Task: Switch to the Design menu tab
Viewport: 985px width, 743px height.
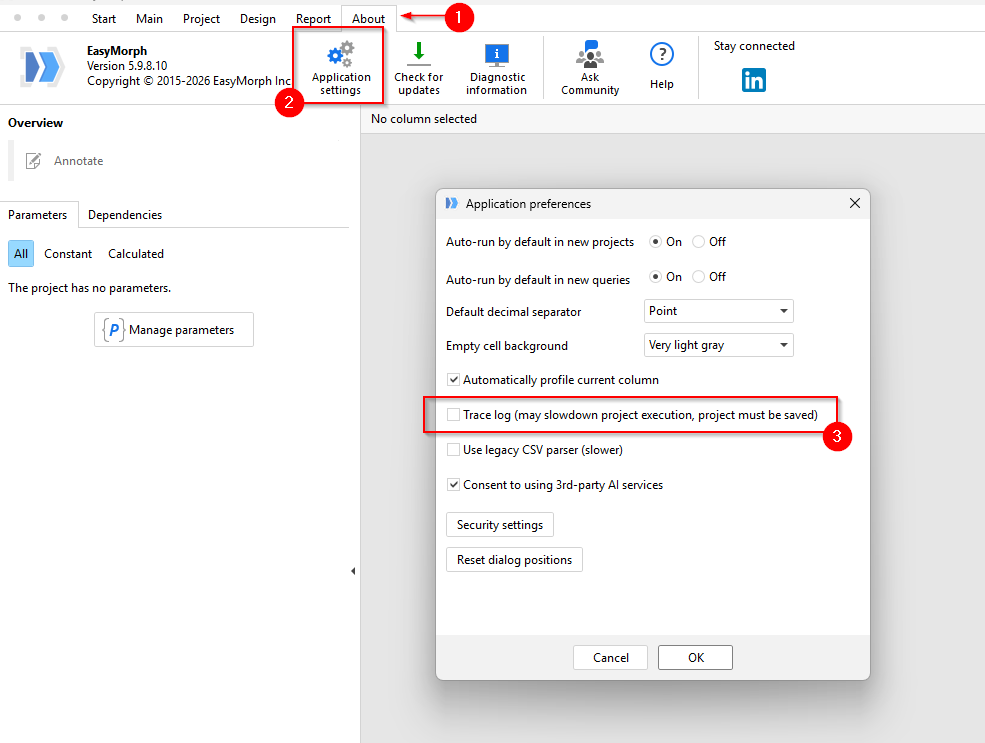Action: coord(258,19)
